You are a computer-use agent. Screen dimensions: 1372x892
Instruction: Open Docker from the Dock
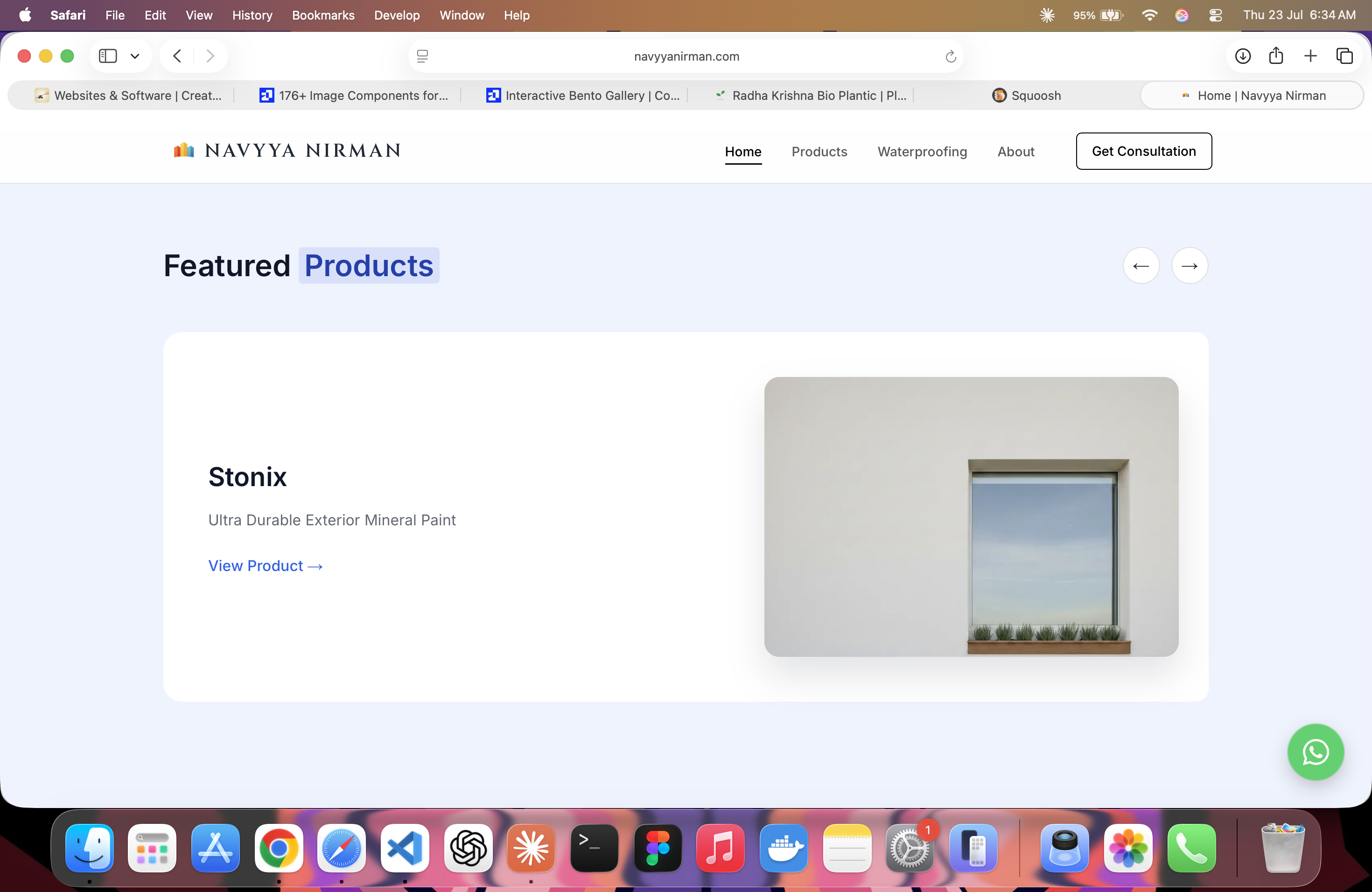point(784,848)
